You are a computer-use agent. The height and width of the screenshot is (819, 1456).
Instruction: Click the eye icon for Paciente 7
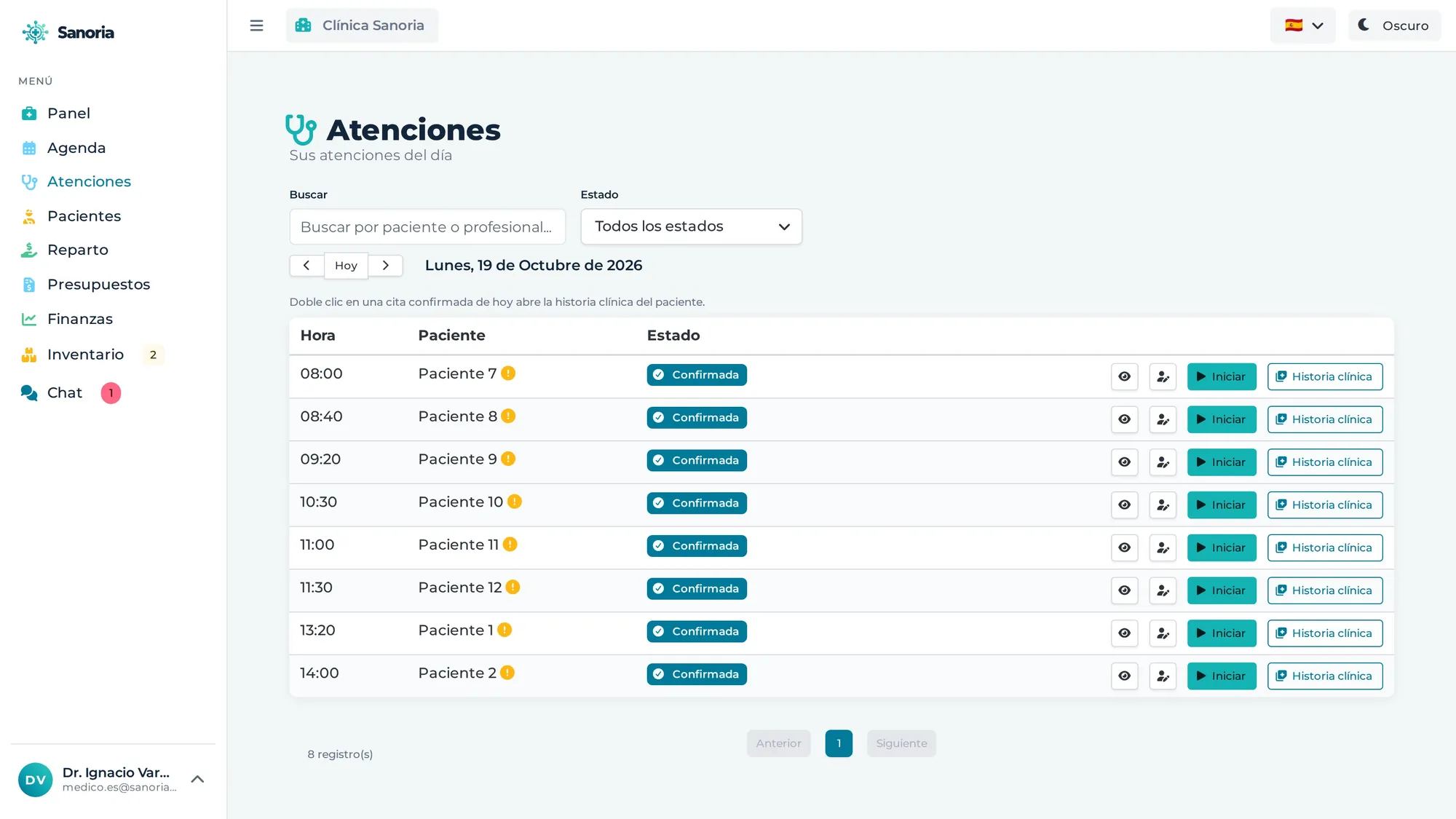[x=1124, y=376]
